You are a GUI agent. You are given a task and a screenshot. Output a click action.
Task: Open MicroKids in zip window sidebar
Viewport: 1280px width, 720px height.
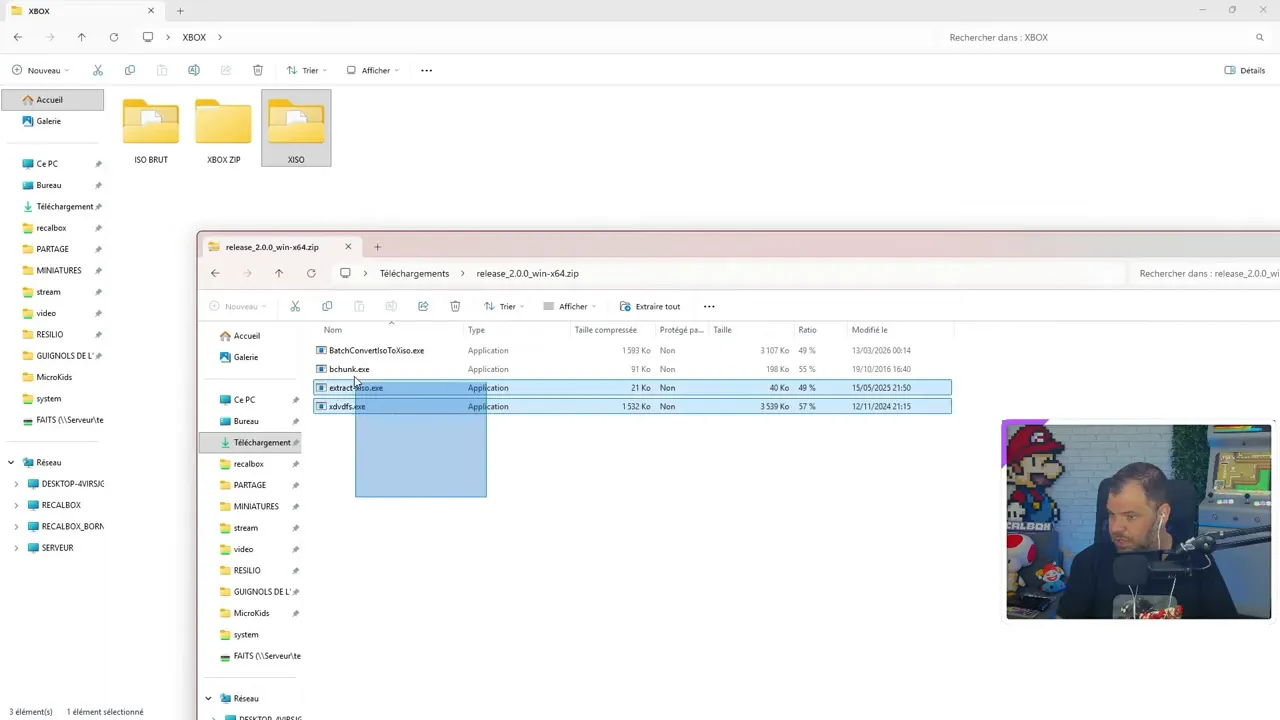tap(250, 613)
